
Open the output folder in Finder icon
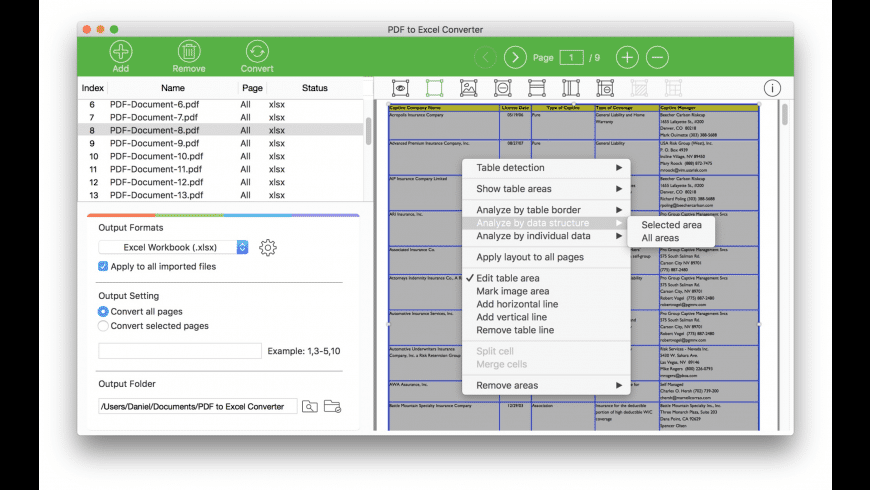tap(332, 406)
